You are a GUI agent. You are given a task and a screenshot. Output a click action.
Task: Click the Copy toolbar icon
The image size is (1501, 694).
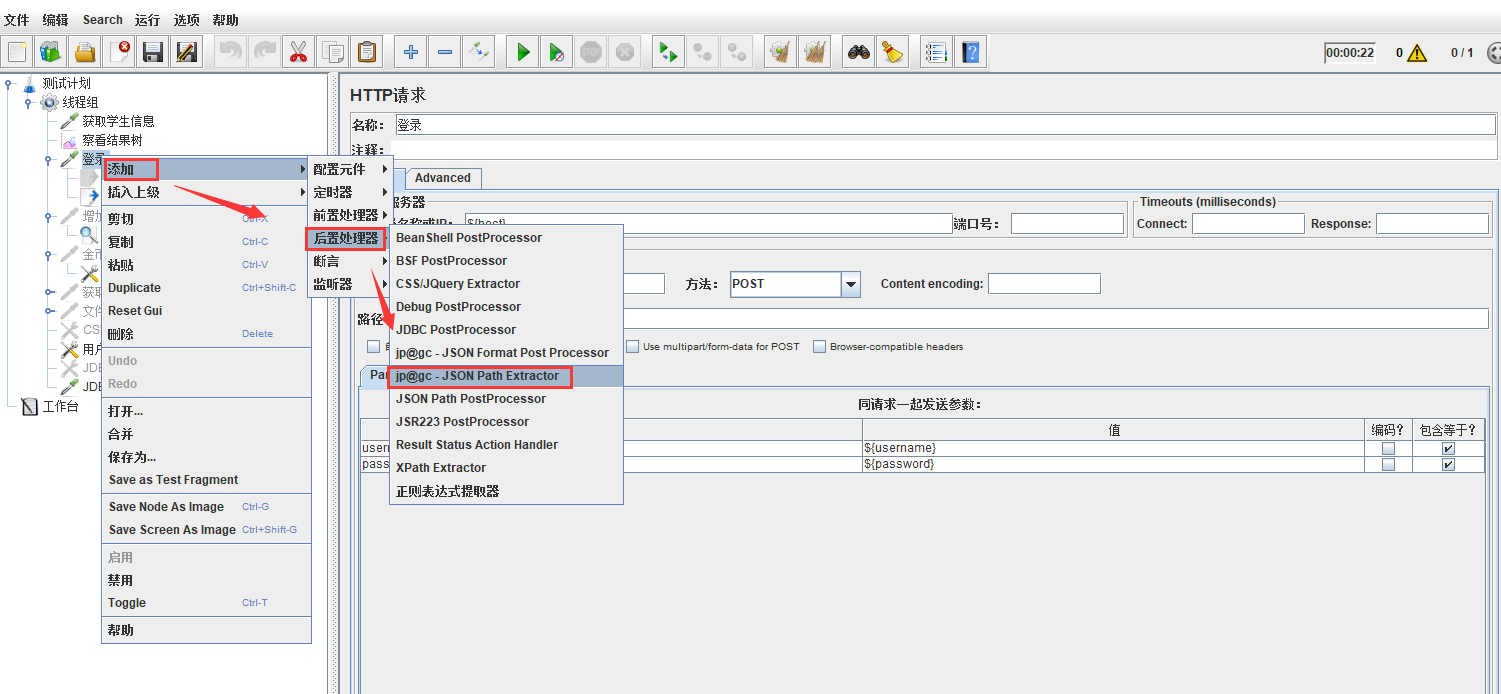332,52
